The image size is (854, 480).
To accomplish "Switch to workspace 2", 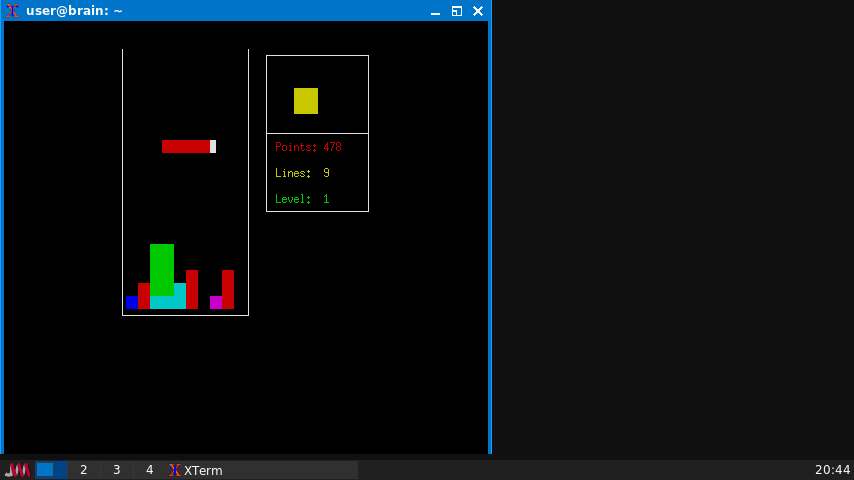I will coord(83,470).
